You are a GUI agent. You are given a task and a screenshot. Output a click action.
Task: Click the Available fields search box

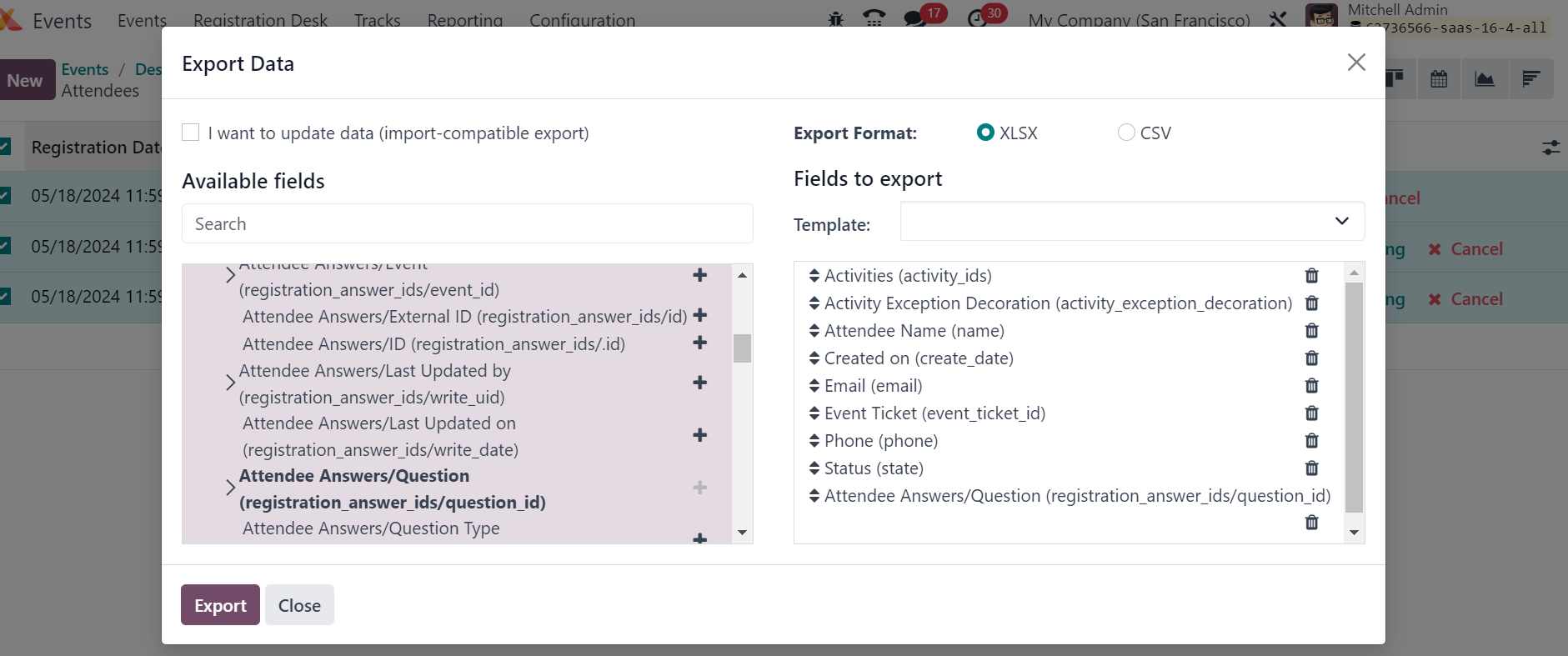tap(467, 224)
